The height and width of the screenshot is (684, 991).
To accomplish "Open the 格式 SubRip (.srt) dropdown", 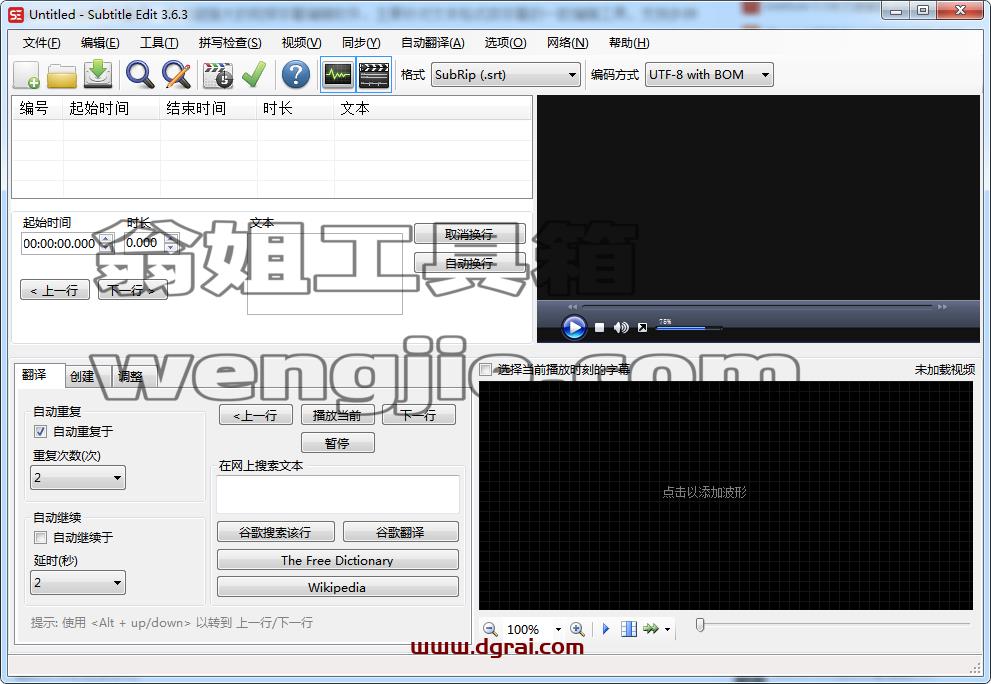I will point(506,75).
